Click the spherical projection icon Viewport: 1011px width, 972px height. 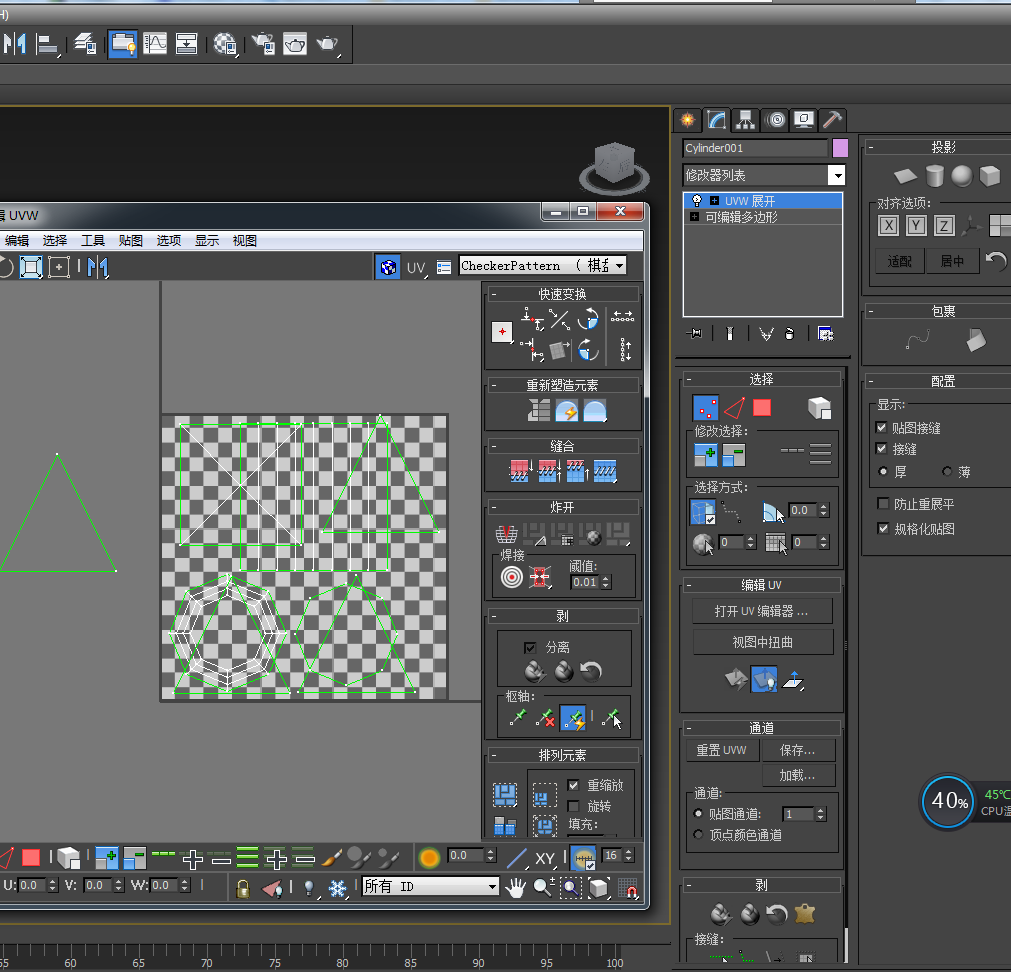tap(962, 177)
